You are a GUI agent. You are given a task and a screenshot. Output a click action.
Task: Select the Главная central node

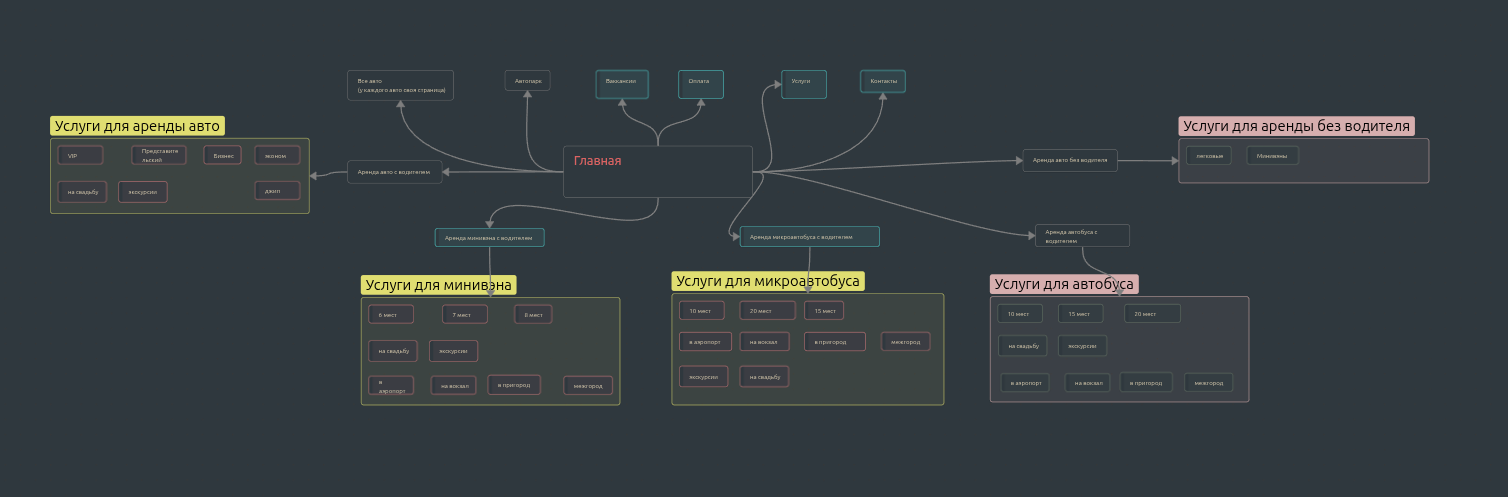(657, 171)
